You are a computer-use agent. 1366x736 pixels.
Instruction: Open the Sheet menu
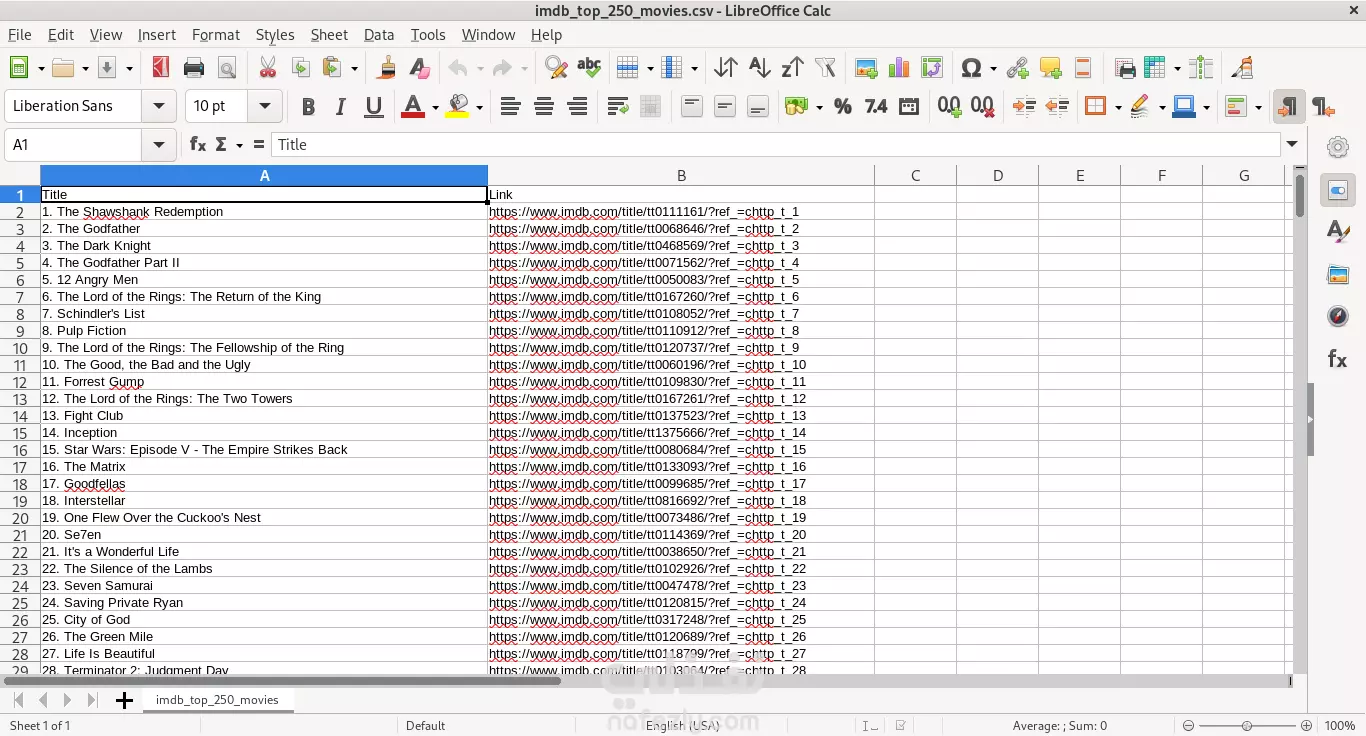pos(329,35)
